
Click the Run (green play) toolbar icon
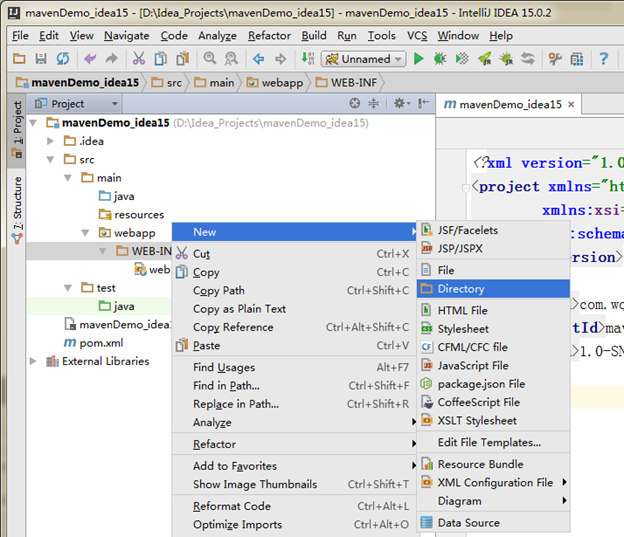[x=419, y=59]
